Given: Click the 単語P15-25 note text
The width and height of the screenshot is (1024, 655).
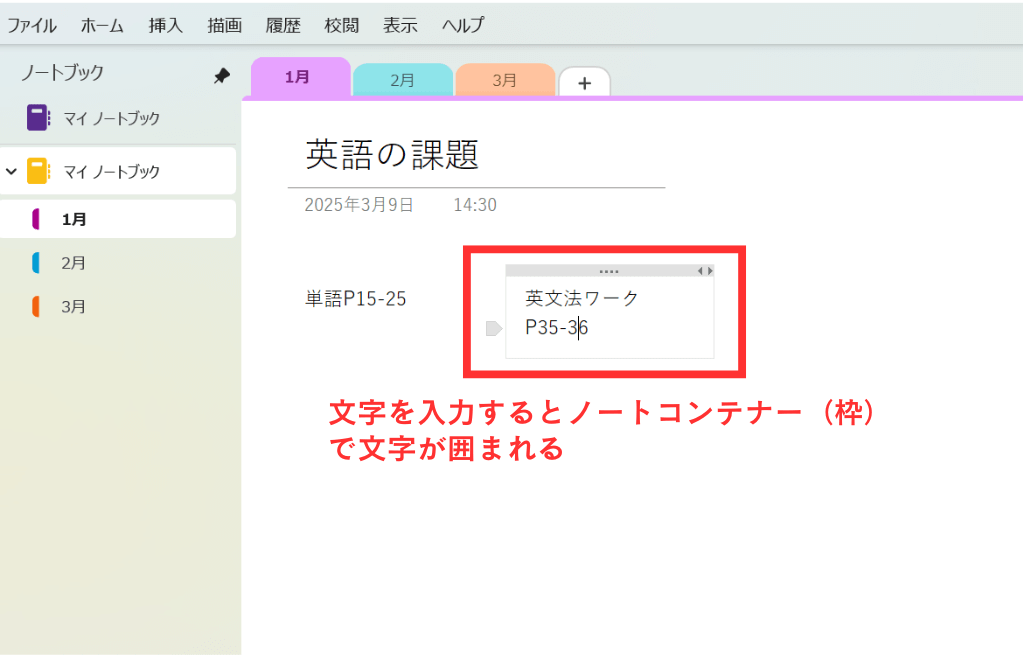Looking at the screenshot, I should [356, 298].
